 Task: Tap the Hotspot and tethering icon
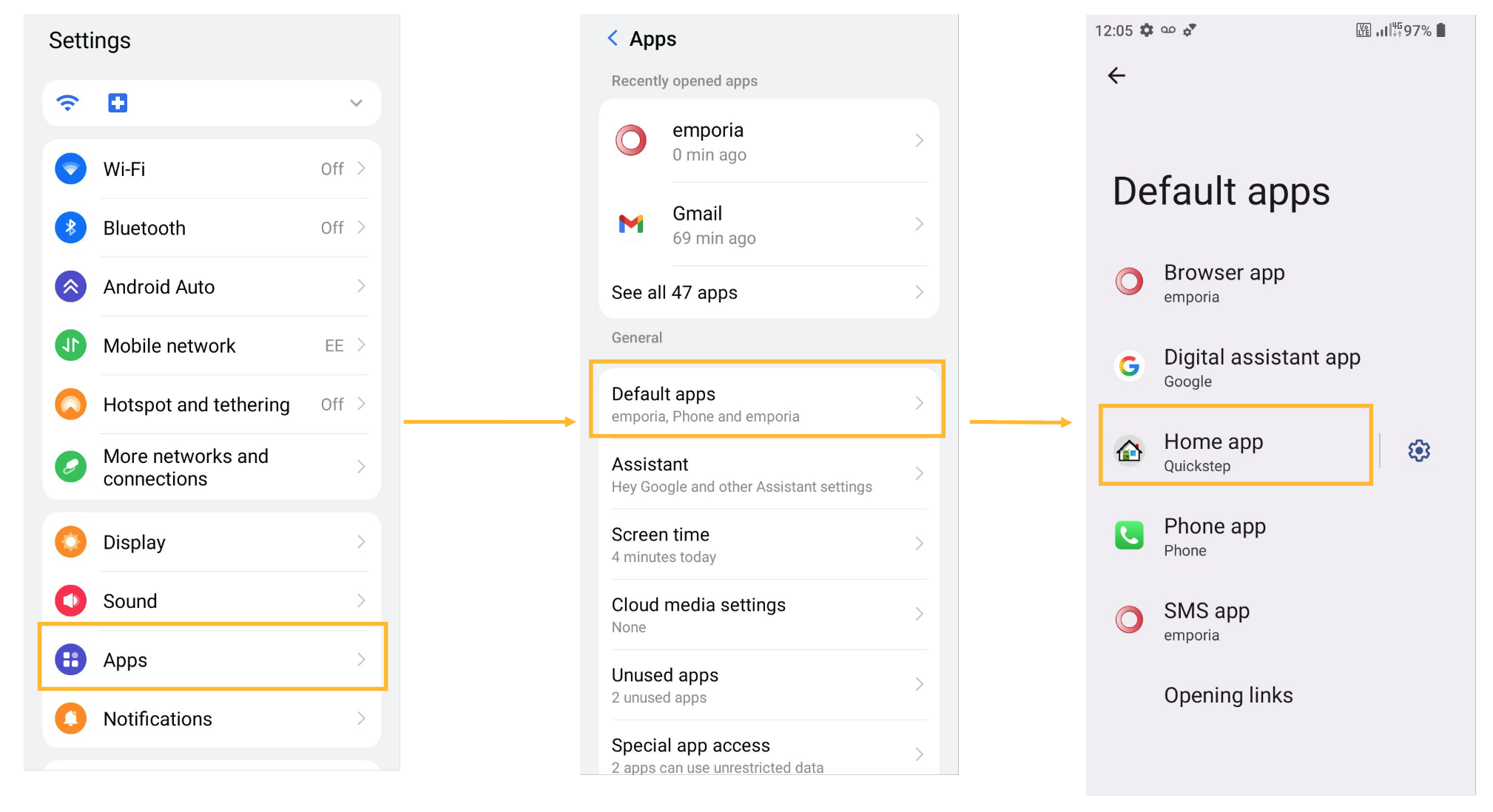tap(70, 405)
